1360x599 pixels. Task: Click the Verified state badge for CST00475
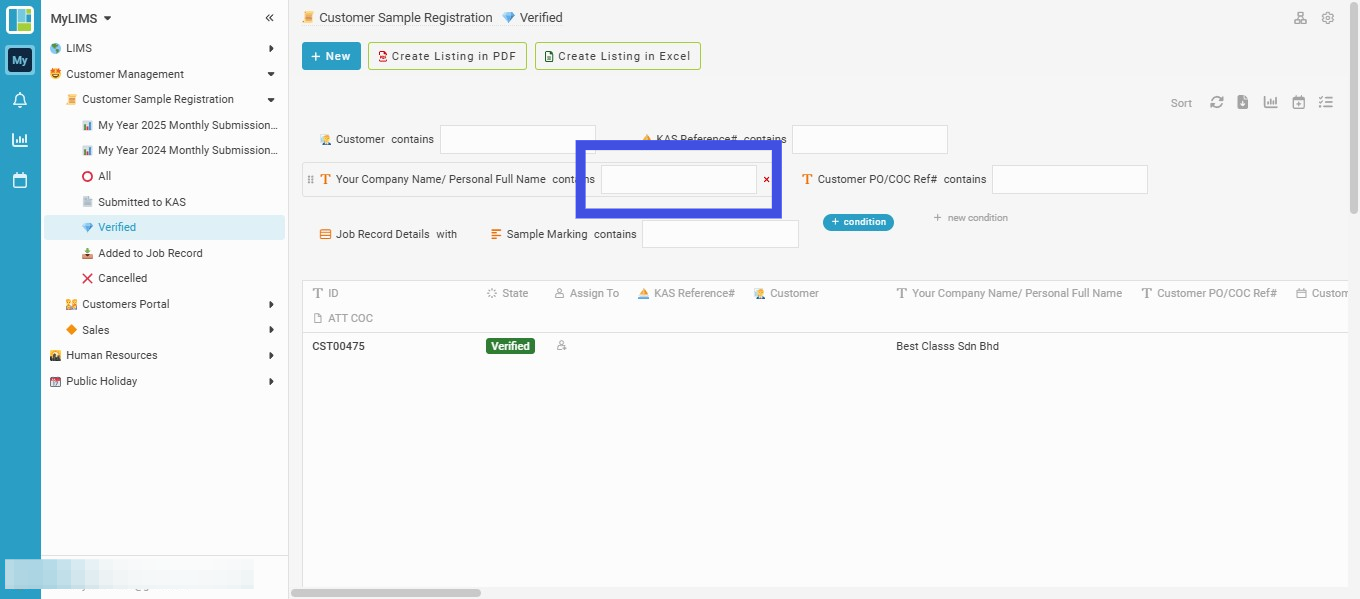pyautogui.click(x=510, y=346)
